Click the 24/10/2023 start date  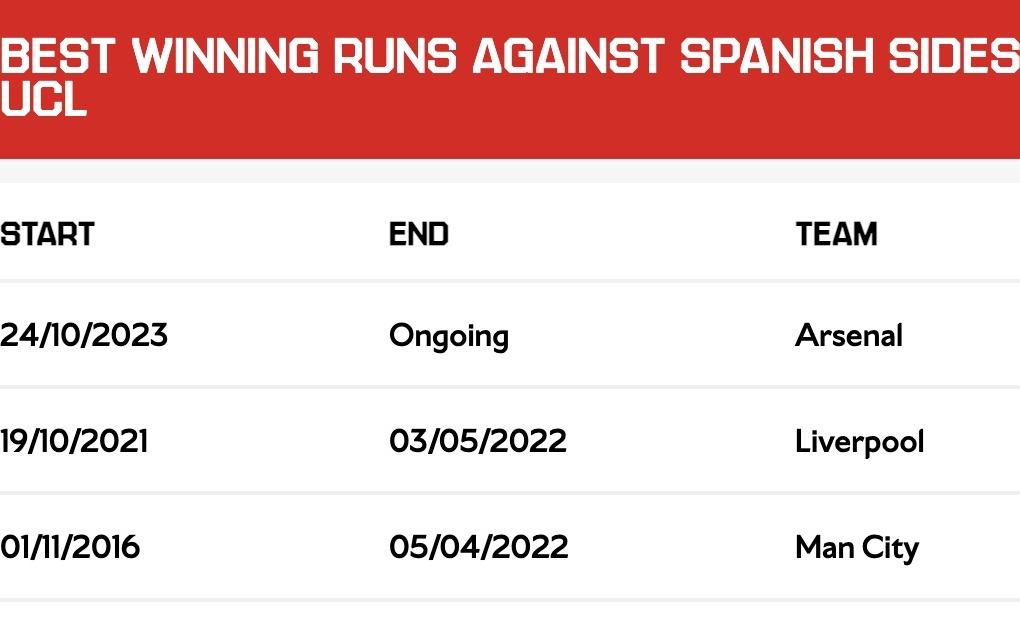[x=84, y=335]
